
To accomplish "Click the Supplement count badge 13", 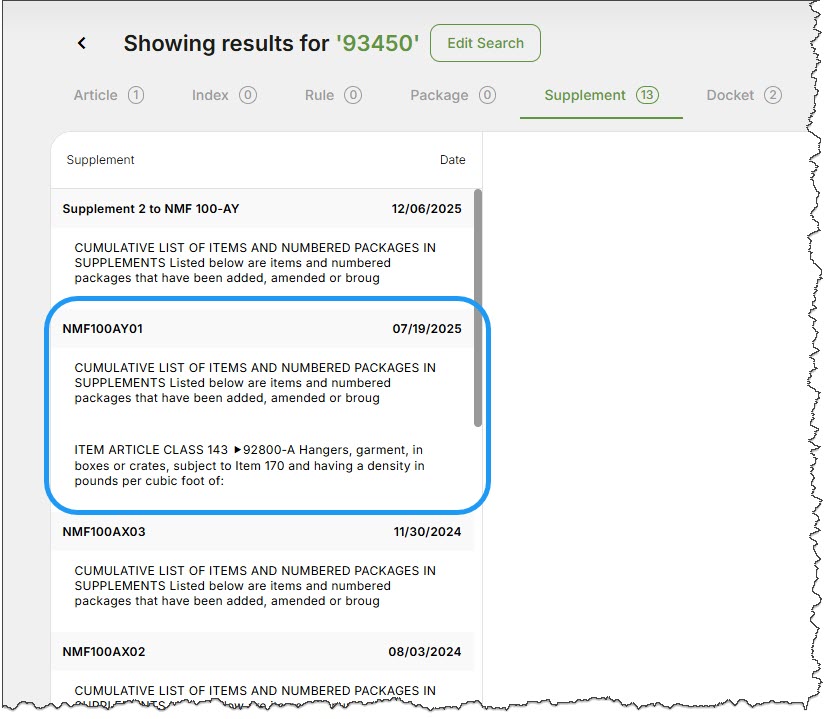I will tap(647, 95).
